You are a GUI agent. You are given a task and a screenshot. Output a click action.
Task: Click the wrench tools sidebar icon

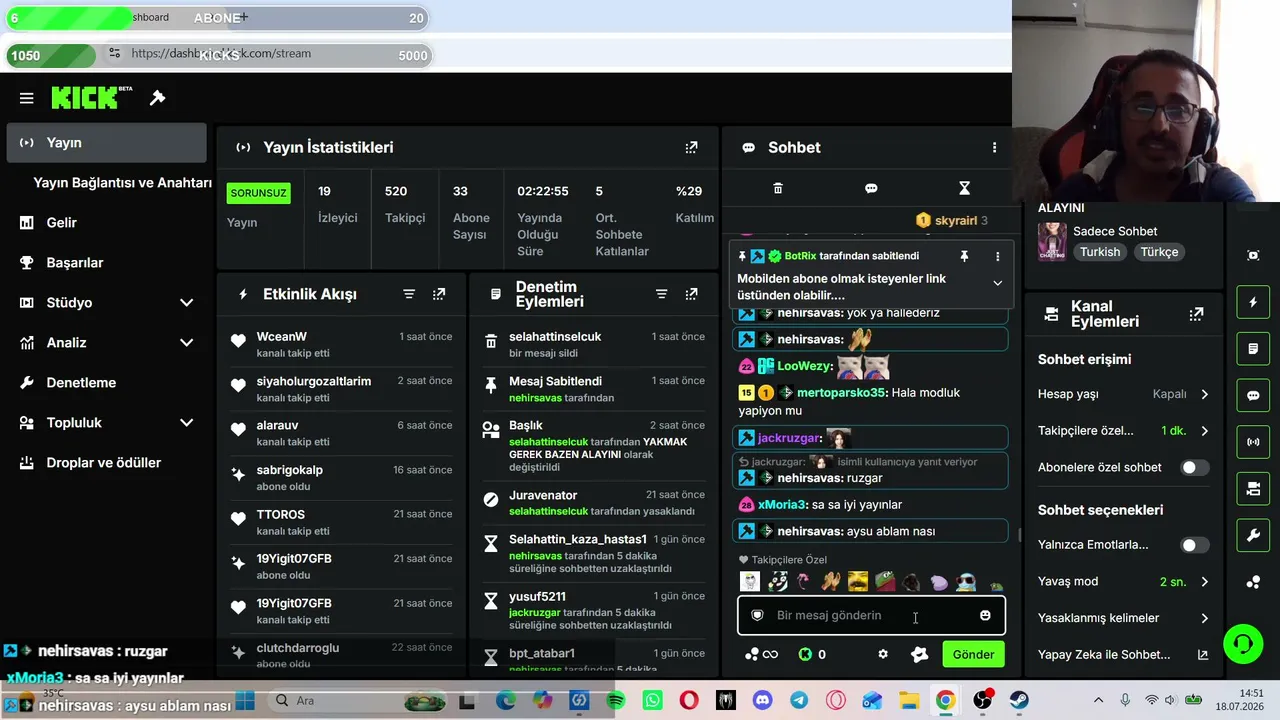[x=1253, y=536]
